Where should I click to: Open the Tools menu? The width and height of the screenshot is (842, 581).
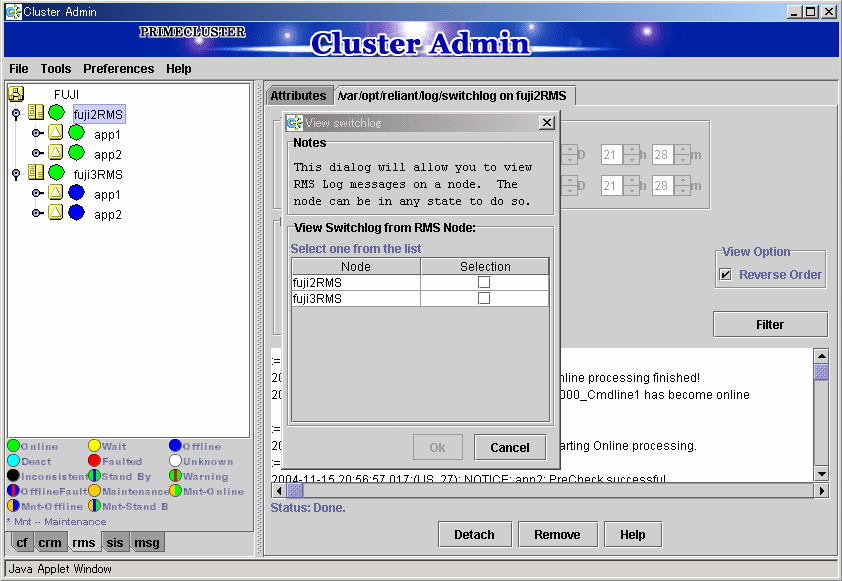pos(56,69)
